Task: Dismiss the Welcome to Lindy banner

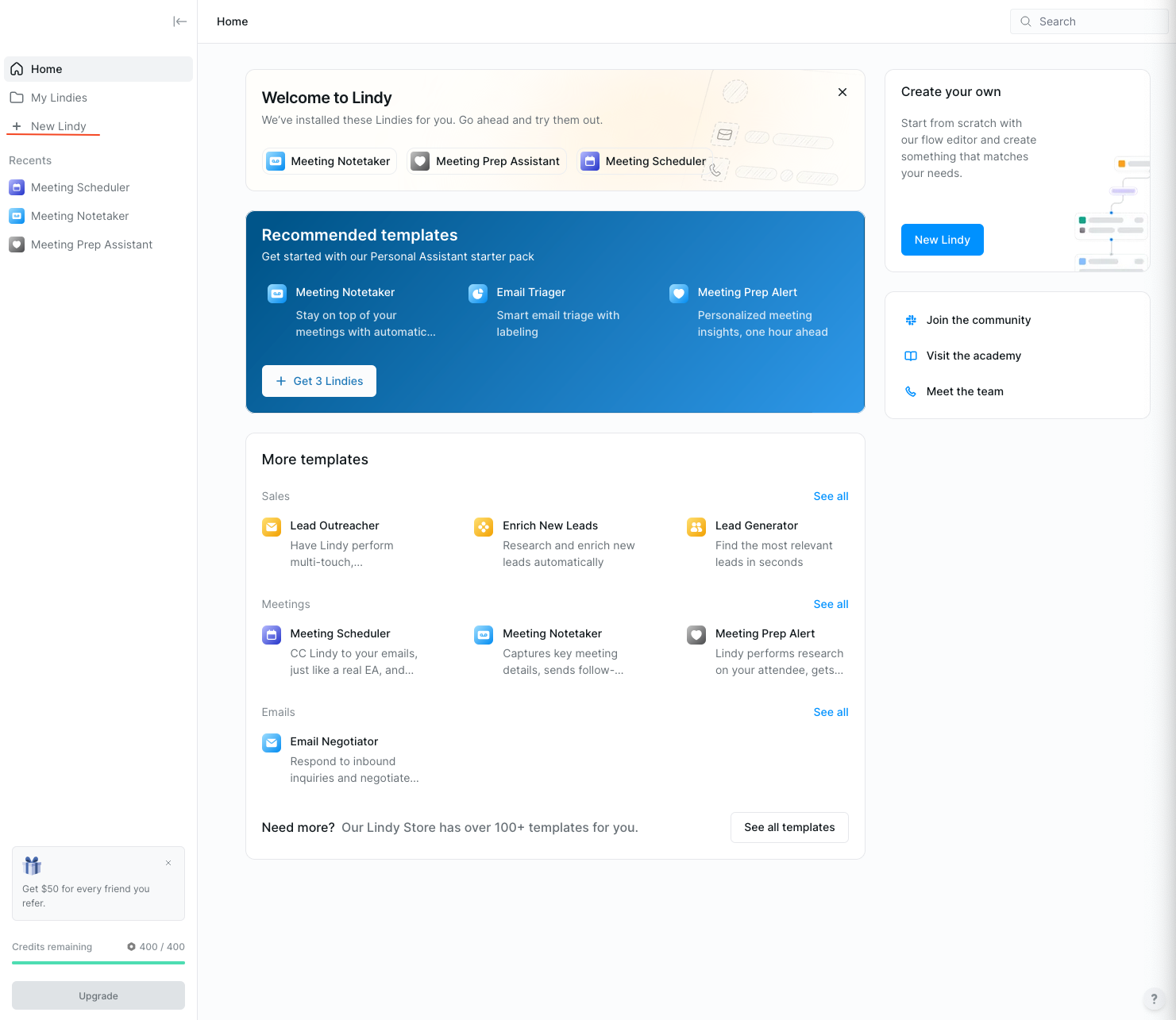Action: point(842,92)
